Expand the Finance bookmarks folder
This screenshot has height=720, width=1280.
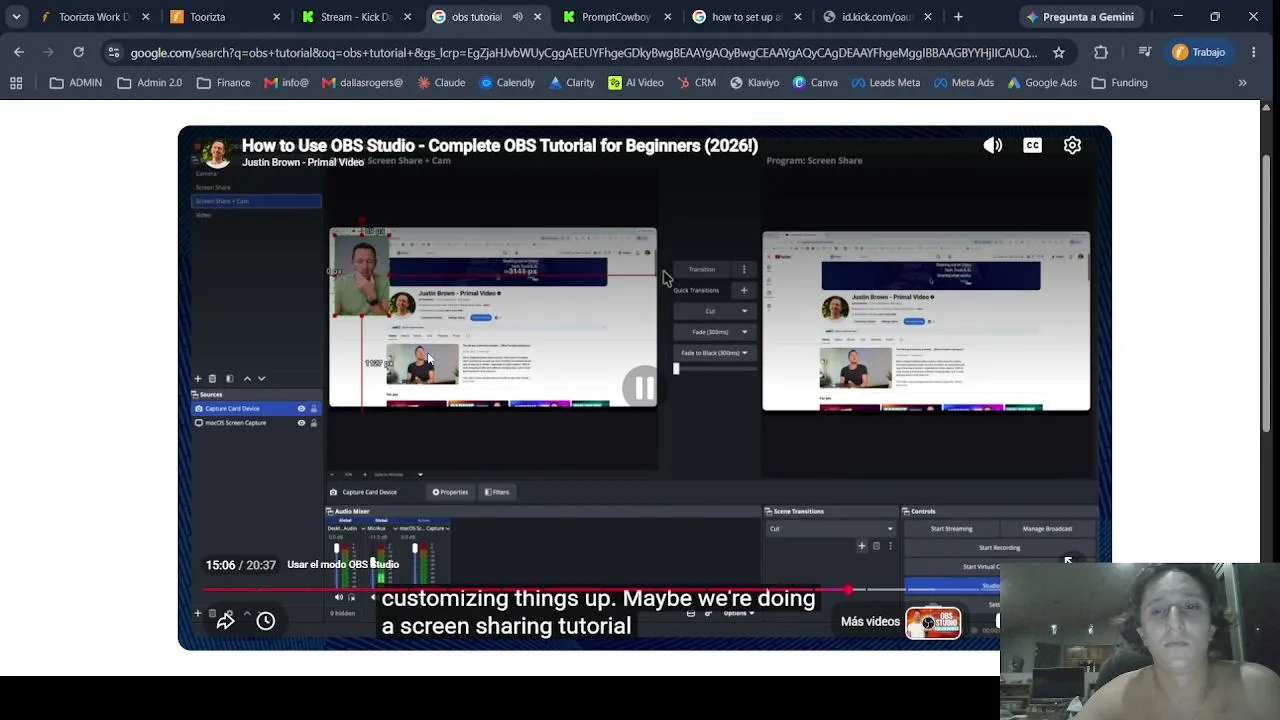click(x=224, y=83)
